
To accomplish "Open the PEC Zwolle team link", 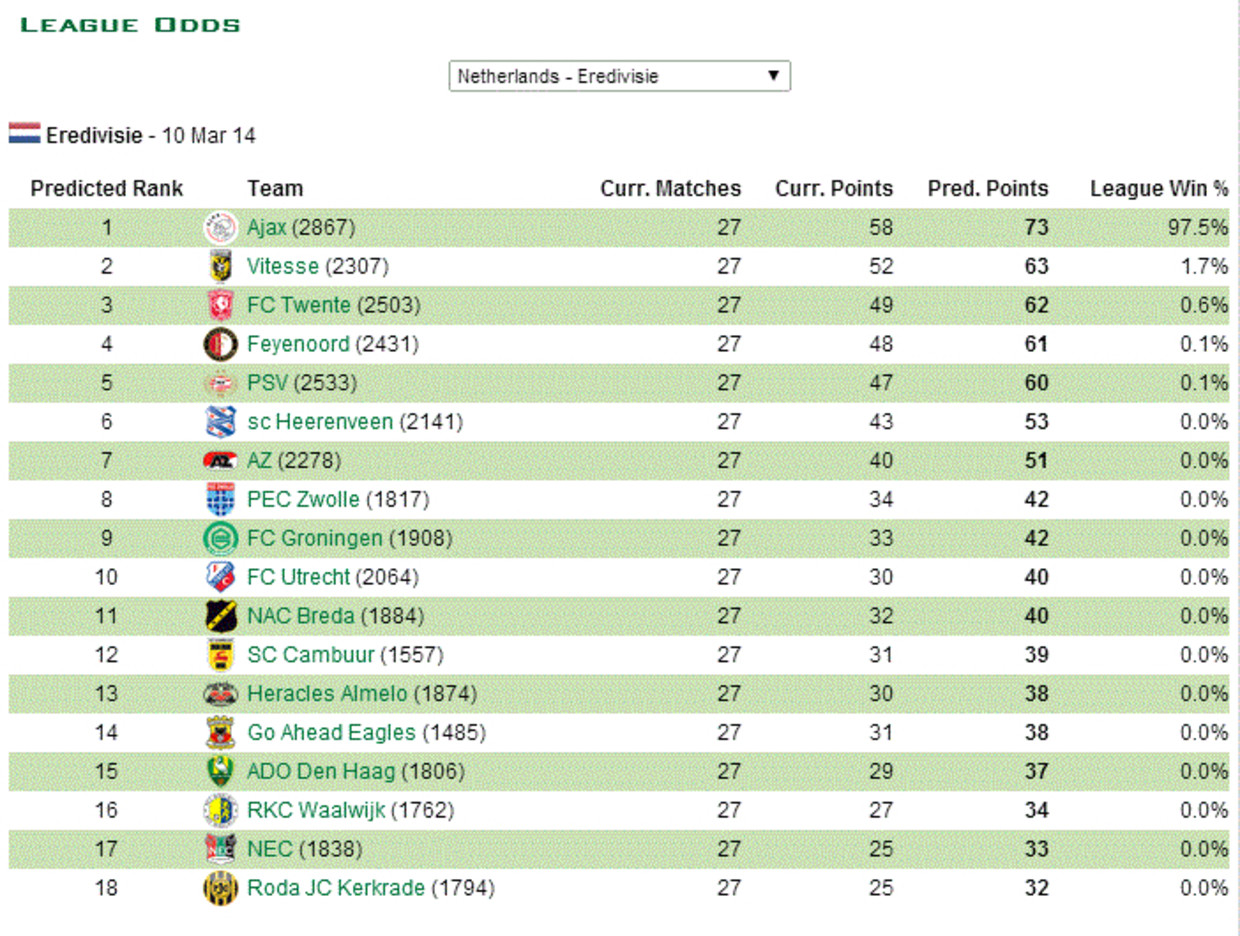I will click(x=303, y=500).
